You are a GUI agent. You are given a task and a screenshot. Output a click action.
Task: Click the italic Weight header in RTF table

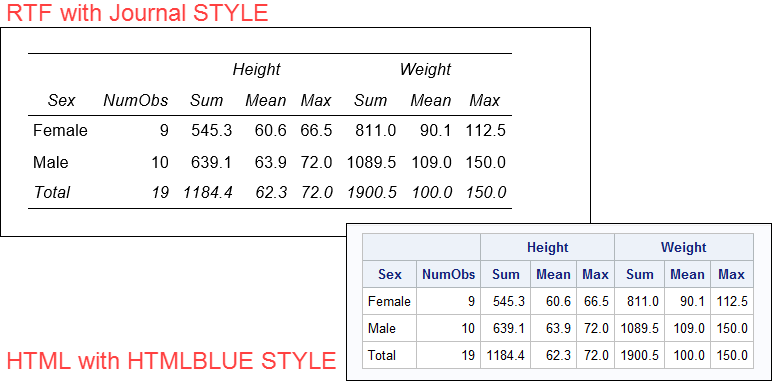(425, 69)
